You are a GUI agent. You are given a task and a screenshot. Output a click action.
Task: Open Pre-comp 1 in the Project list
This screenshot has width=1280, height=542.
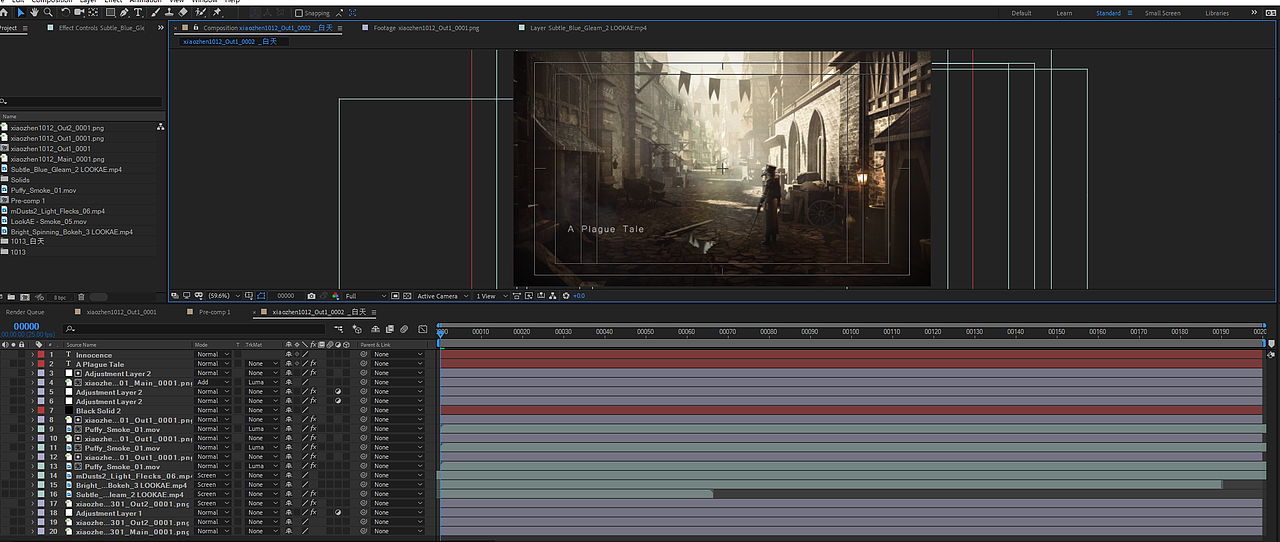[x=28, y=200]
